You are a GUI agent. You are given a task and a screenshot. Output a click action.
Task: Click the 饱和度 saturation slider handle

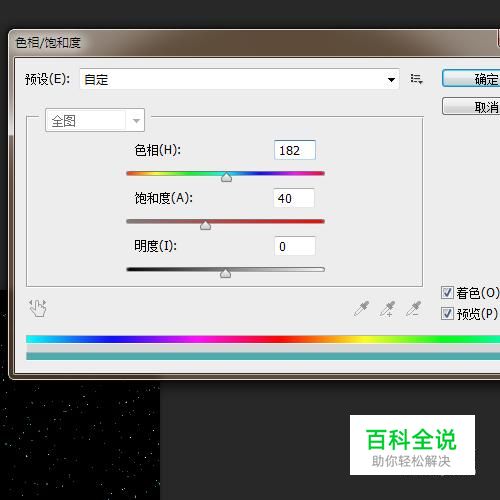click(x=205, y=225)
